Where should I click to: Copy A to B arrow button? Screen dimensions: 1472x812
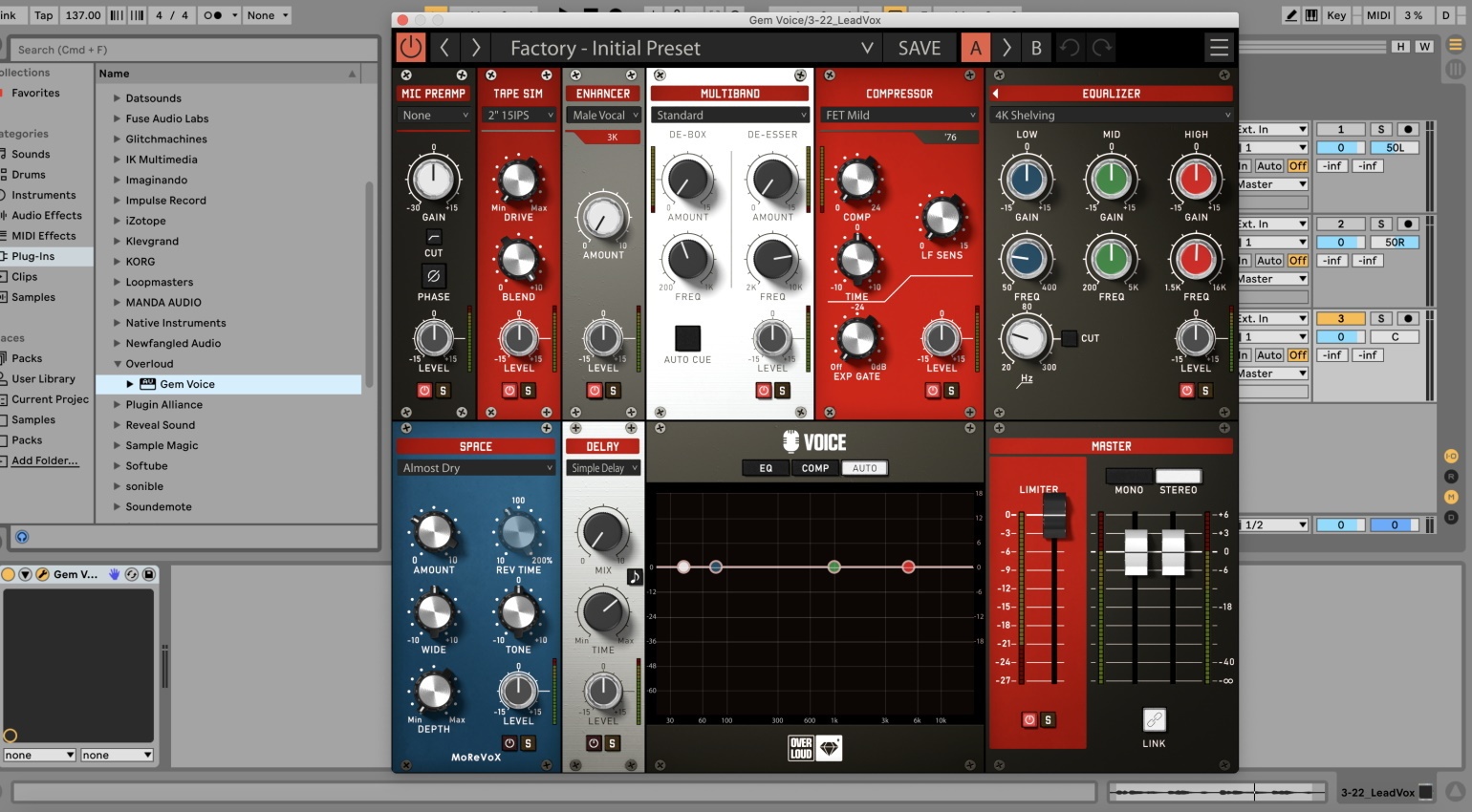pyautogui.click(x=1006, y=48)
